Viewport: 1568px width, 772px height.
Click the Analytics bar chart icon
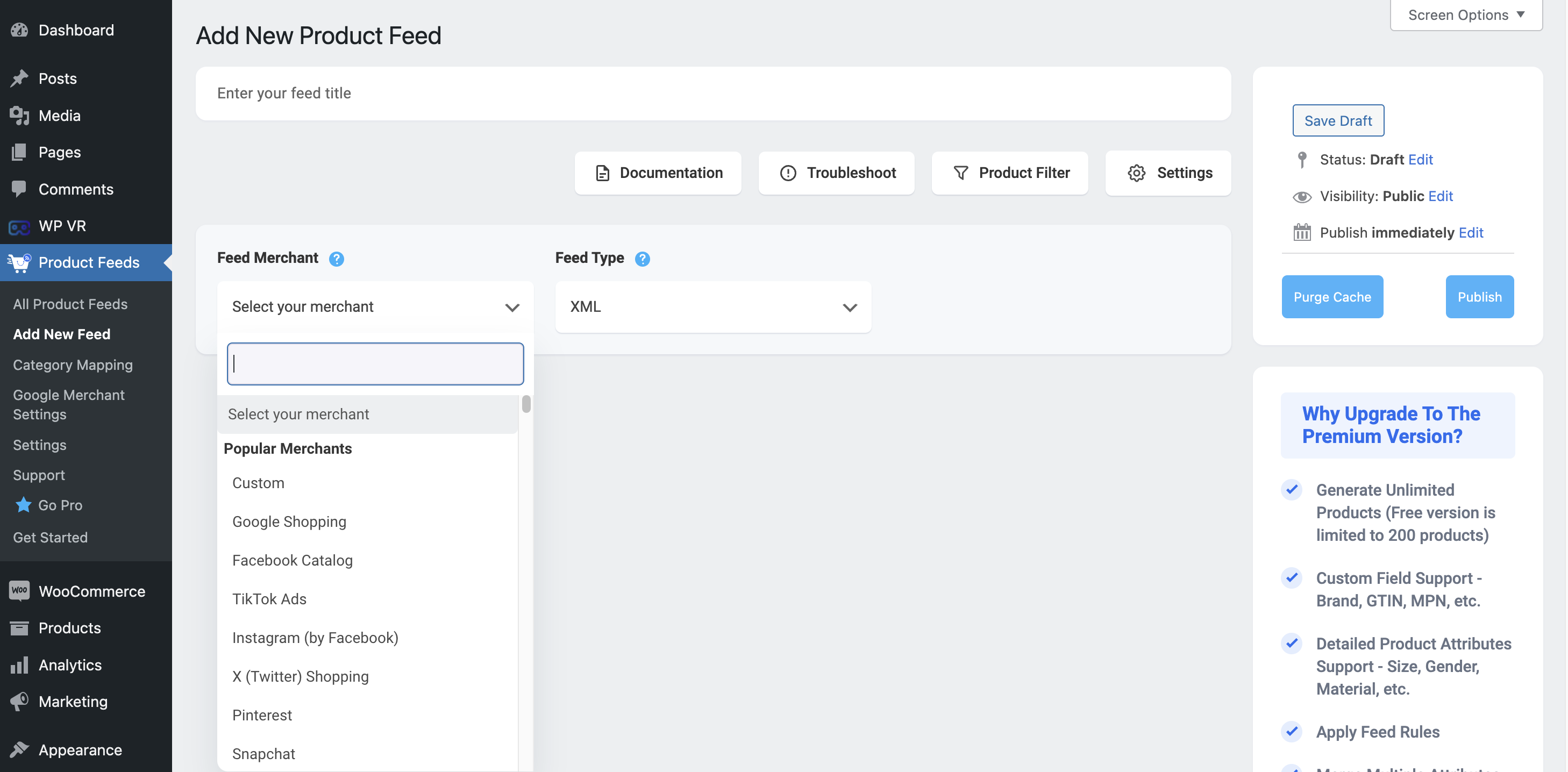pyautogui.click(x=19, y=665)
